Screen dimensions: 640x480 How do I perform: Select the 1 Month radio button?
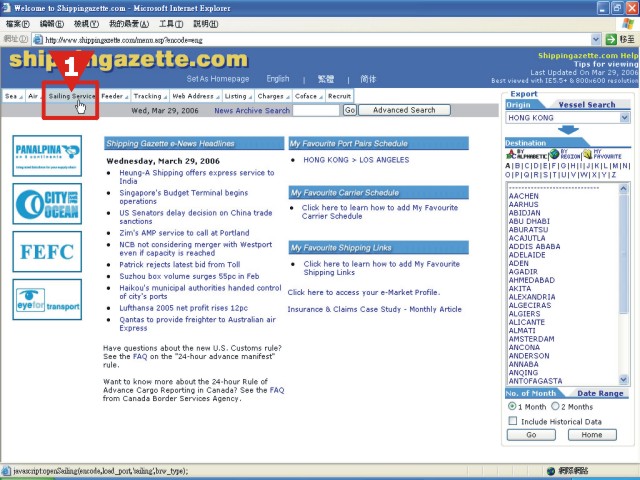[512, 406]
